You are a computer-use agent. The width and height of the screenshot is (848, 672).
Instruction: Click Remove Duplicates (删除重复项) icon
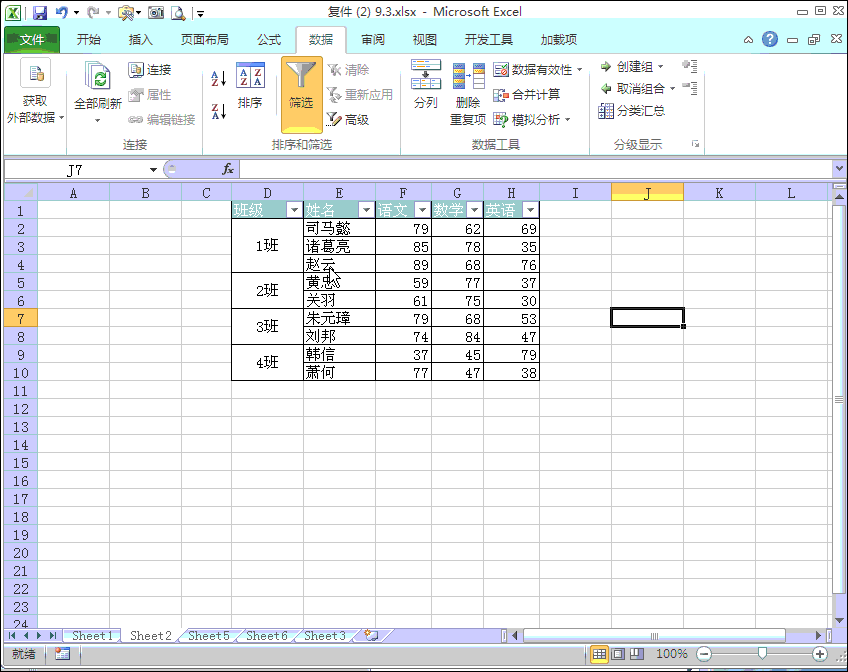click(x=468, y=76)
